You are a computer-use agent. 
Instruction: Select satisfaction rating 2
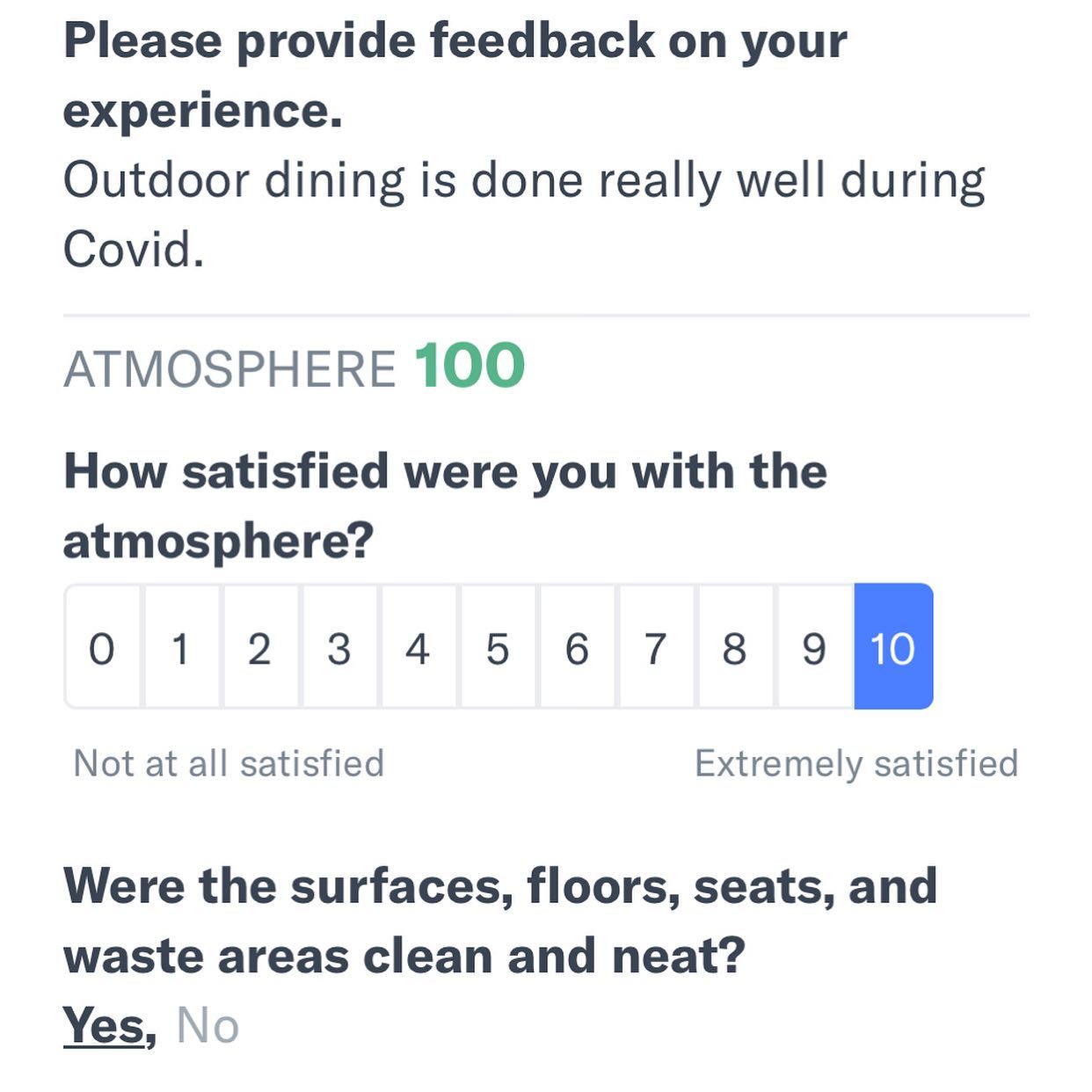pos(260,646)
